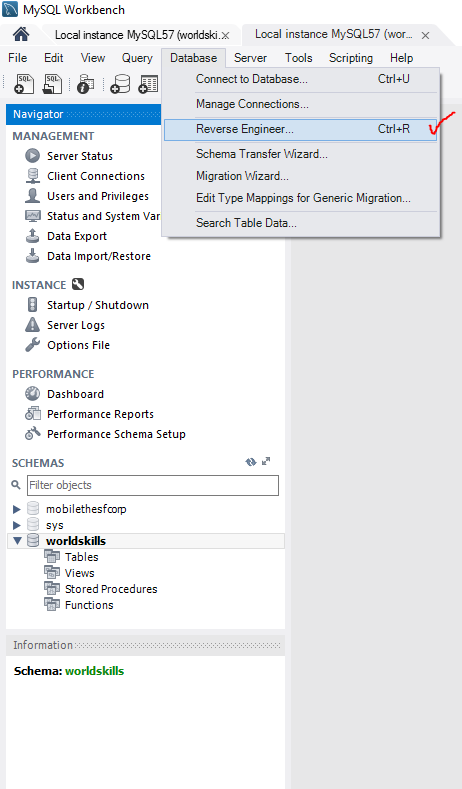Maximize the schemas panel arrows icon

click(x=266, y=461)
